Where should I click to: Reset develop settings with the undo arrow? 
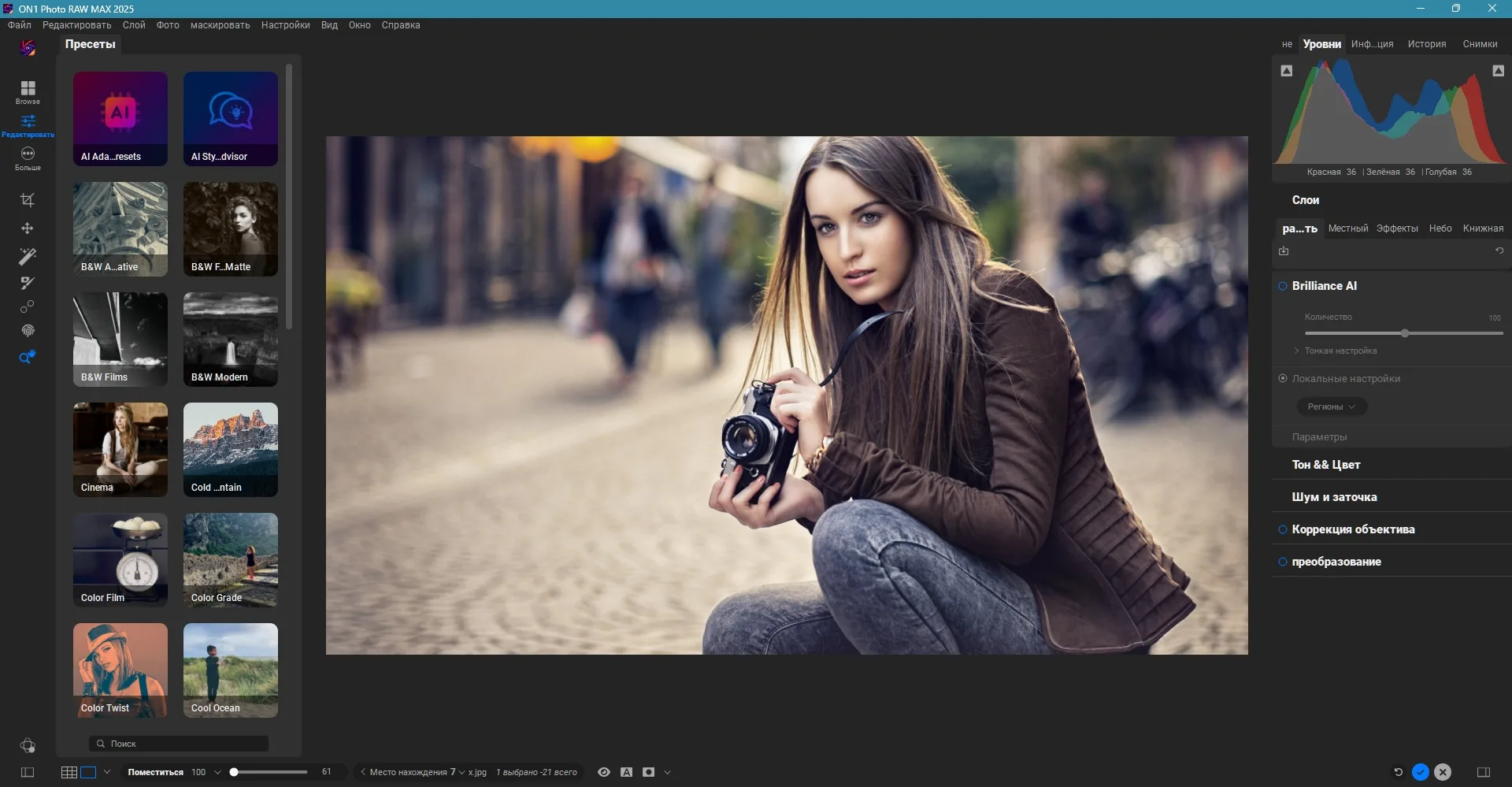(x=1499, y=251)
